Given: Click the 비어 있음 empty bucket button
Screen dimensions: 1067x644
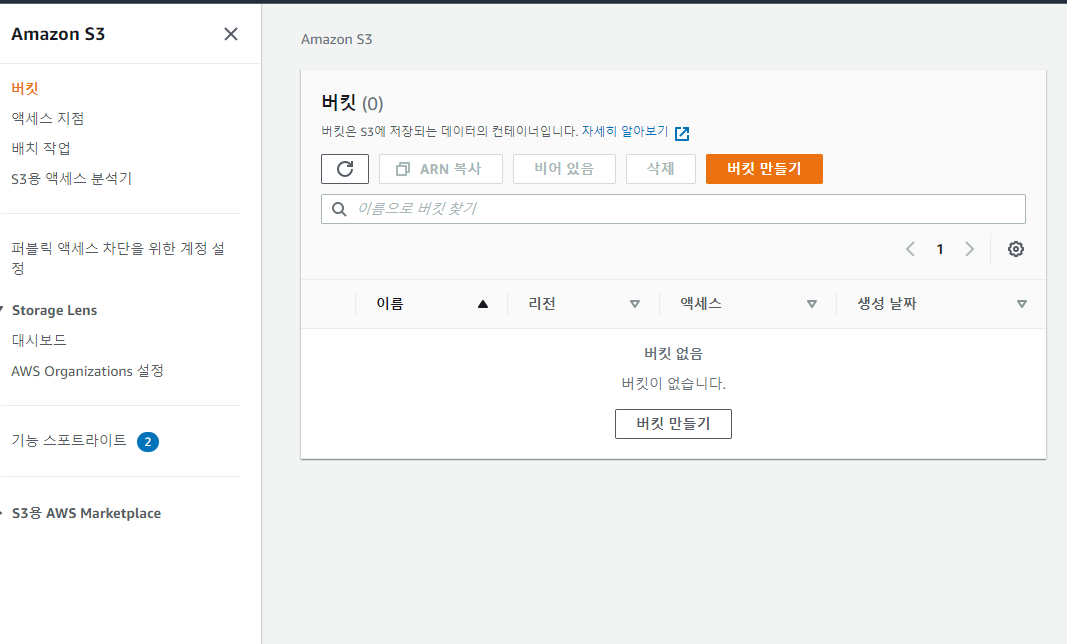Looking at the screenshot, I should [564, 169].
